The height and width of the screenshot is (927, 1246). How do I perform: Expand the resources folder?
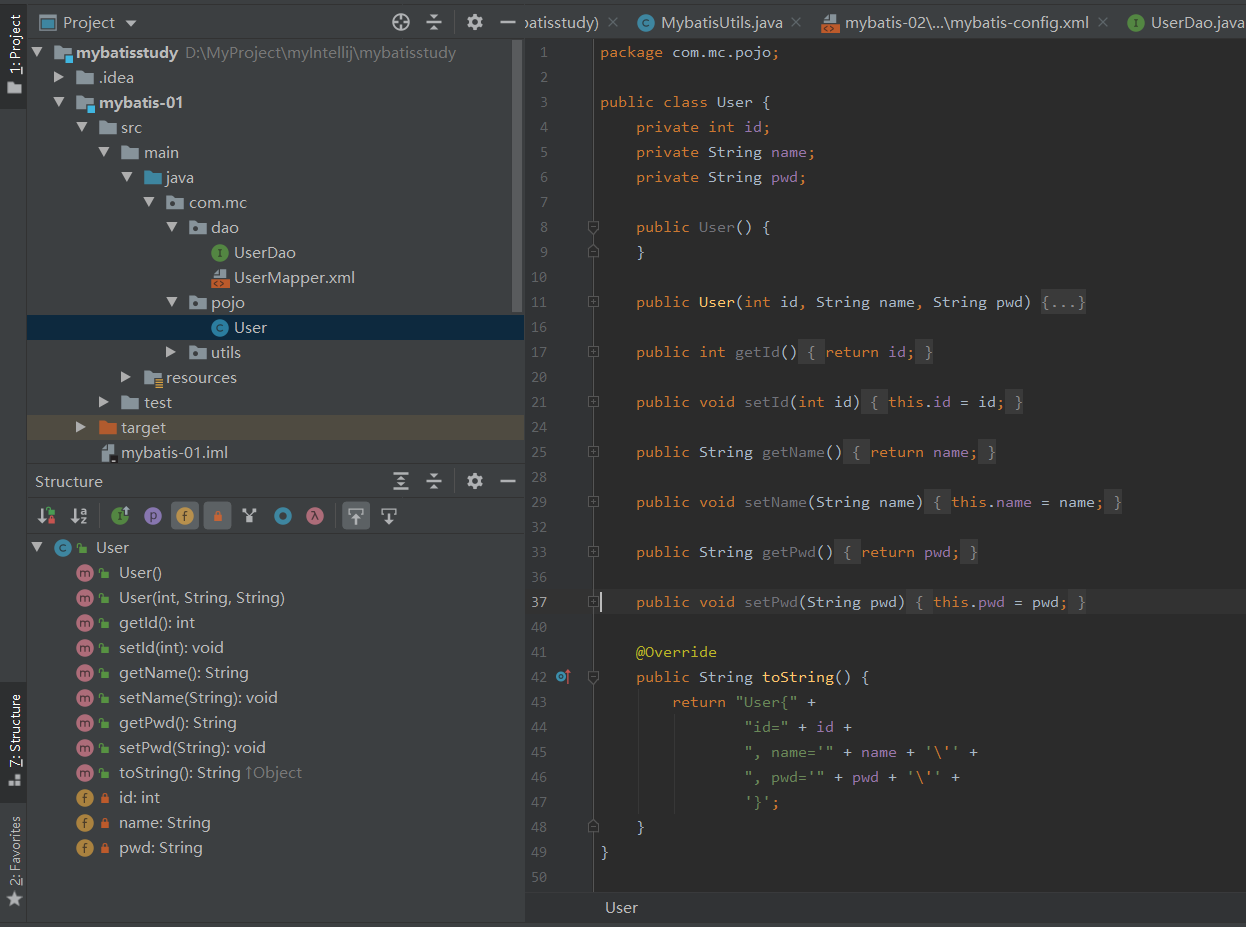(126, 377)
